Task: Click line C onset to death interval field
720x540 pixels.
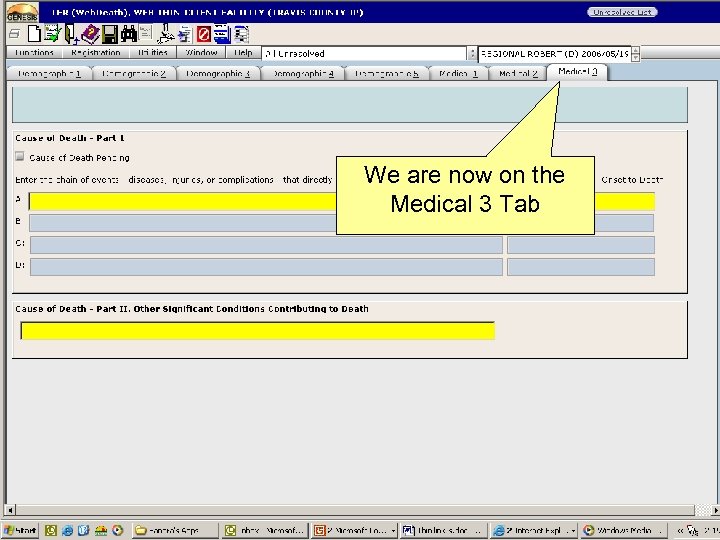Action: [581, 245]
